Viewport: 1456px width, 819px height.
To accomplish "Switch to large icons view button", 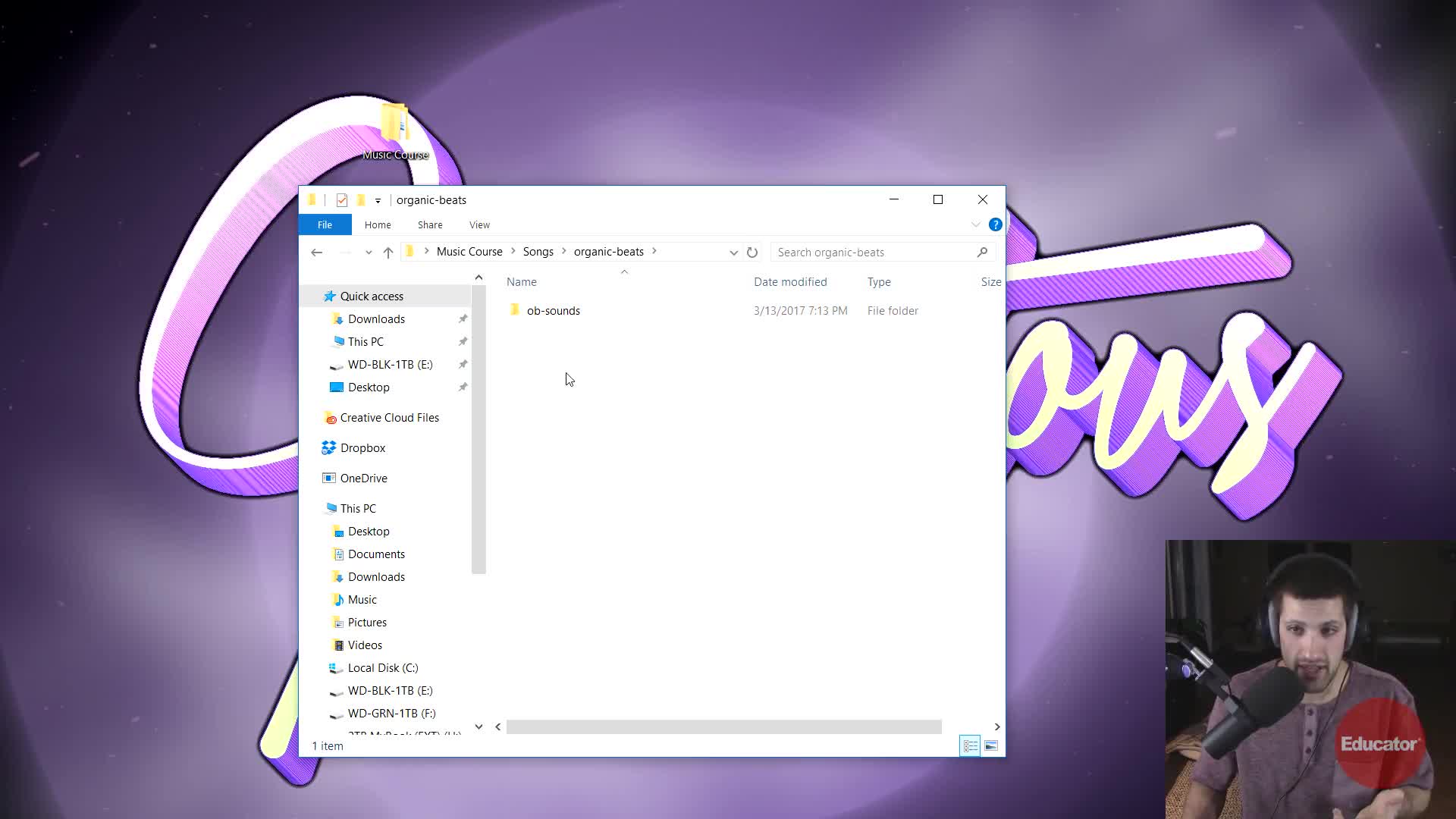I will tap(990, 746).
